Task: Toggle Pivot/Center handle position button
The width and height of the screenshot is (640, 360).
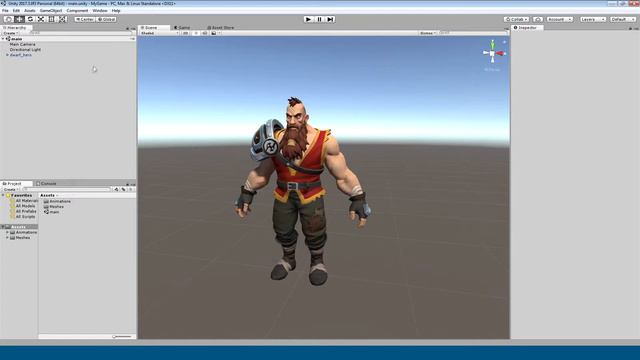Action: point(85,19)
